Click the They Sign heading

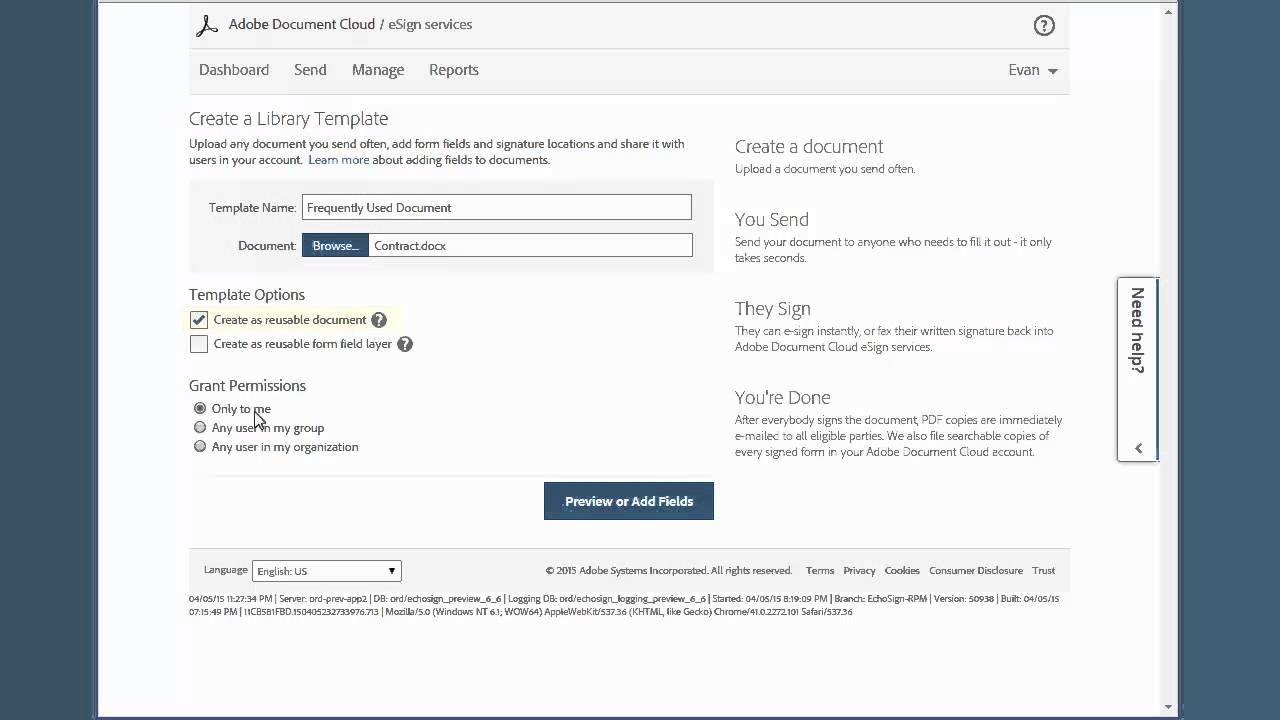pyautogui.click(x=772, y=309)
